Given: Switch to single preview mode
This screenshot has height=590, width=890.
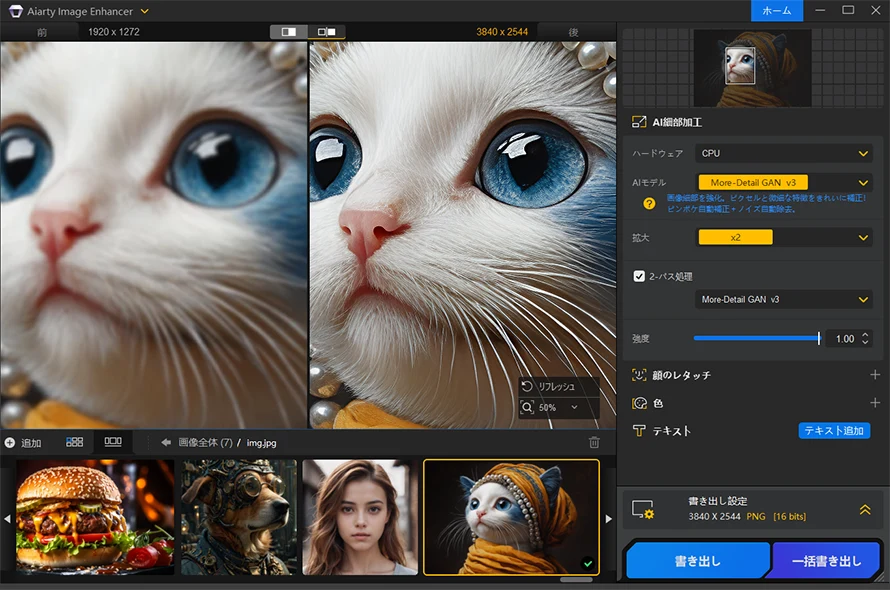Looking at the screenshot, I should point(289,31).
